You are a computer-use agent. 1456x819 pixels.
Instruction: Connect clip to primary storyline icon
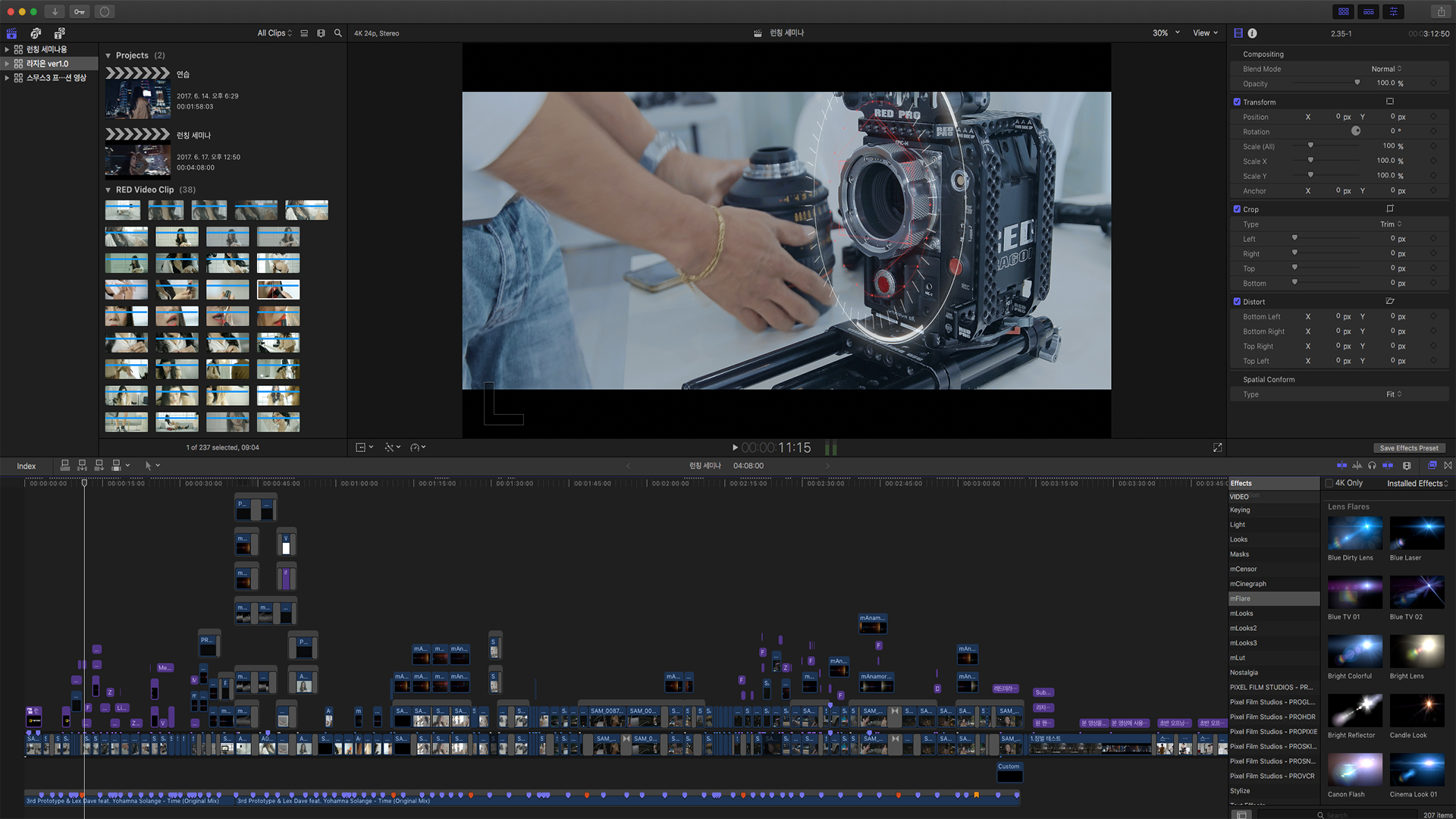point(65,465)
